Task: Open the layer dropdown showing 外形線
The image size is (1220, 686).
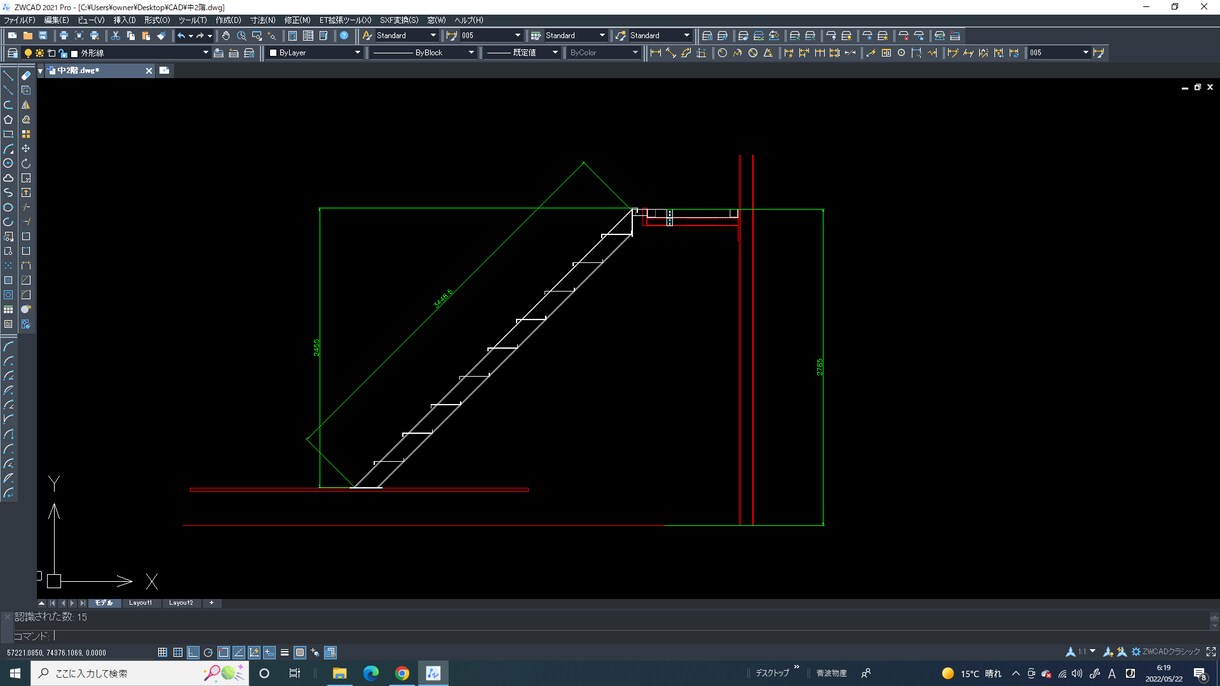Action: tap(139, 53)
